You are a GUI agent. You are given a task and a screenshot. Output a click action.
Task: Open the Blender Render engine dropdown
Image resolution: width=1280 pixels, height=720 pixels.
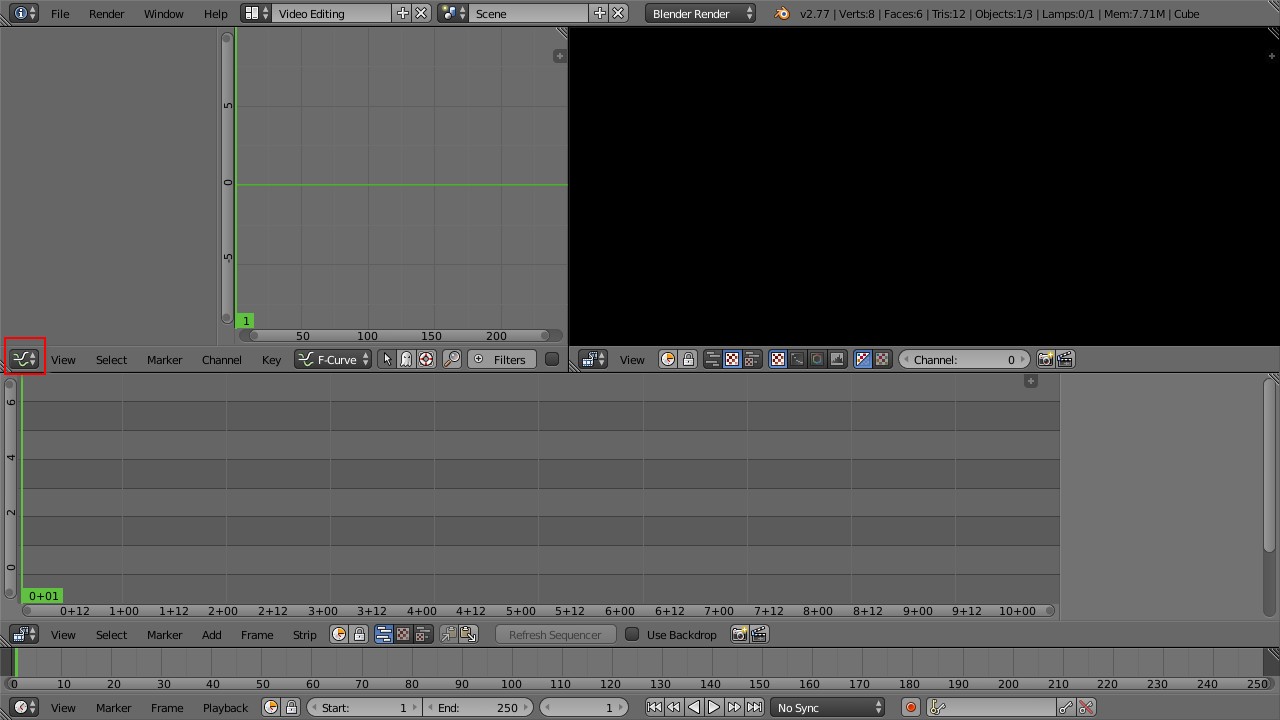click(701, 14)
